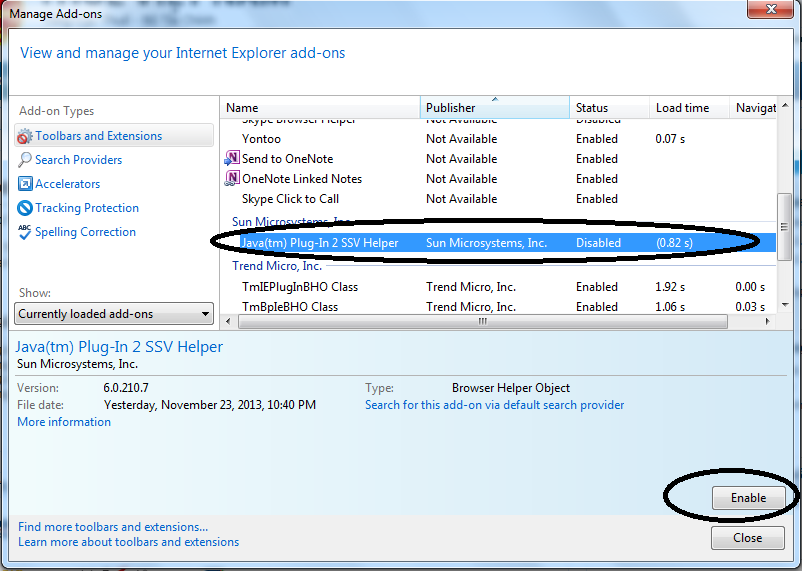
Task: Select the TmBpIeBHO Class row
Action: pyautogui.click(x=498, y=306)
